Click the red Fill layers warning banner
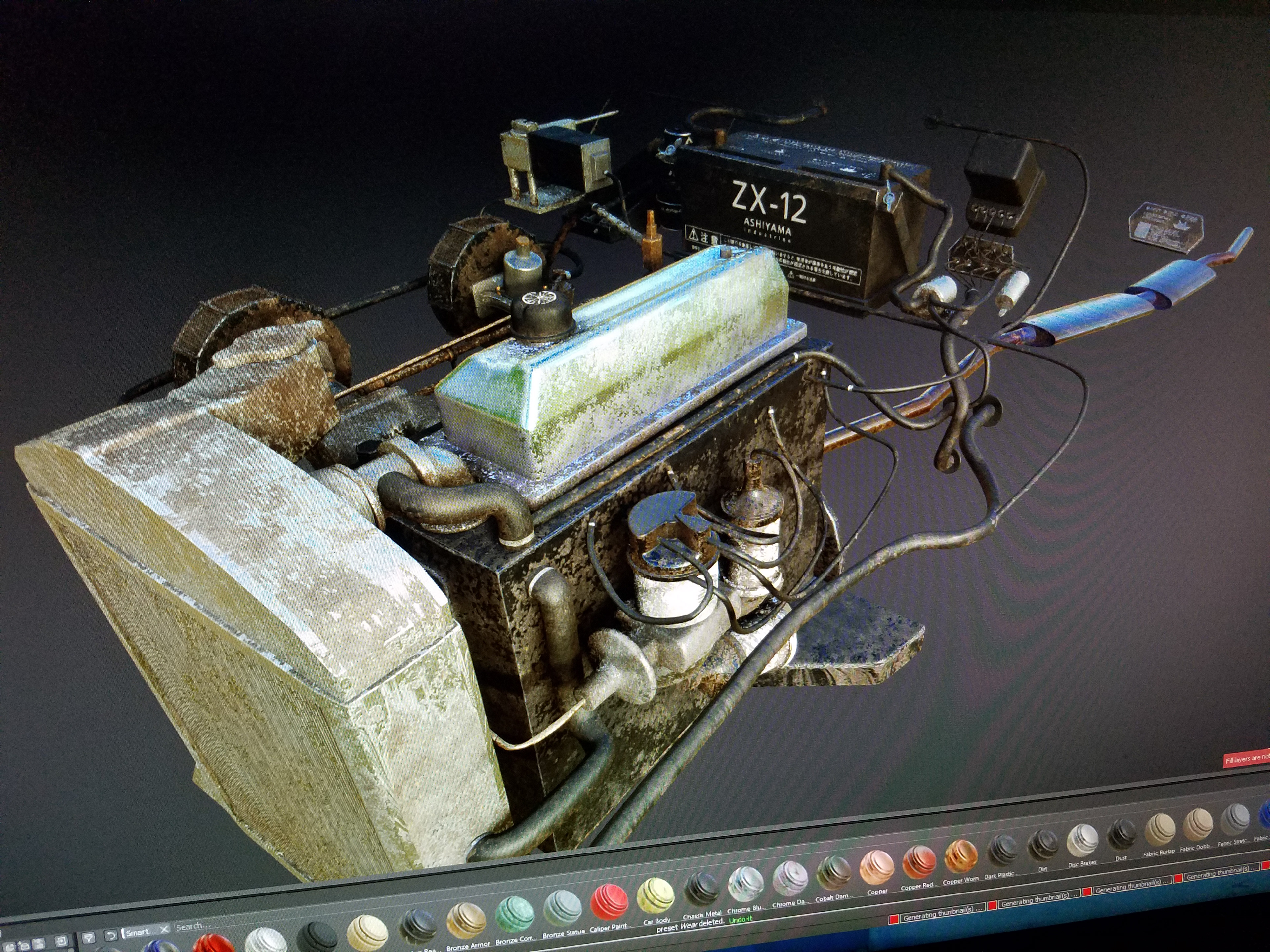This screenshot has width=1270, height=952. (x=1247, y=759)
